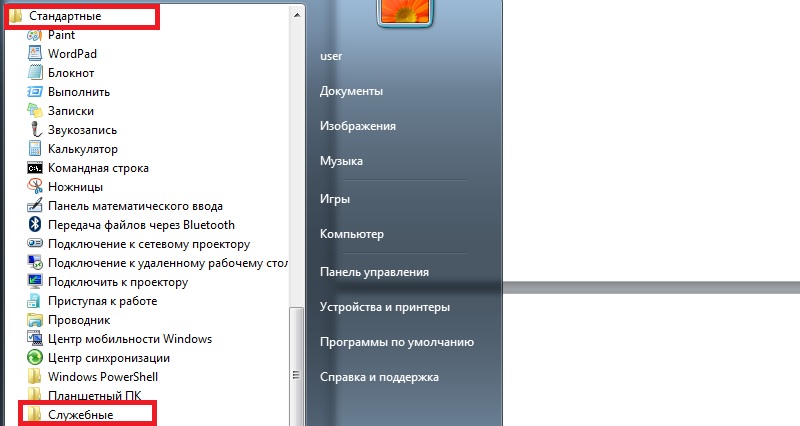The image size is (800, 426).
Task: Launch Командная строка console icon
Action: pyautogui.click(x=35, y=168)
